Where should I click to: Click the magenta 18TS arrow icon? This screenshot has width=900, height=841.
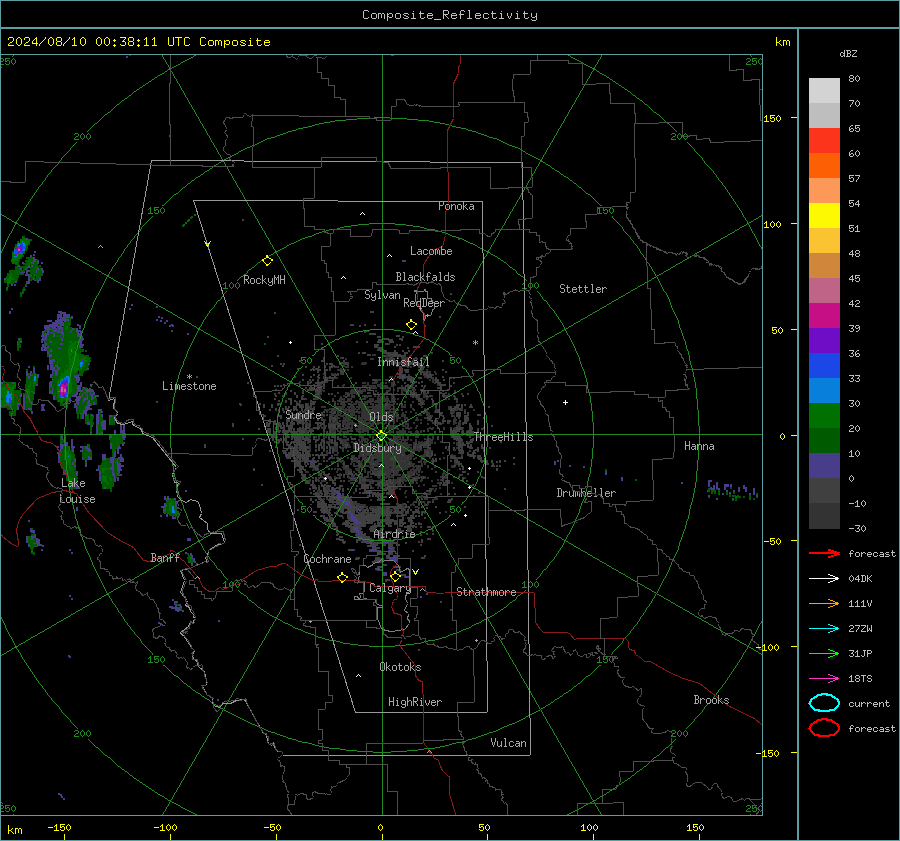pos(824,679)
